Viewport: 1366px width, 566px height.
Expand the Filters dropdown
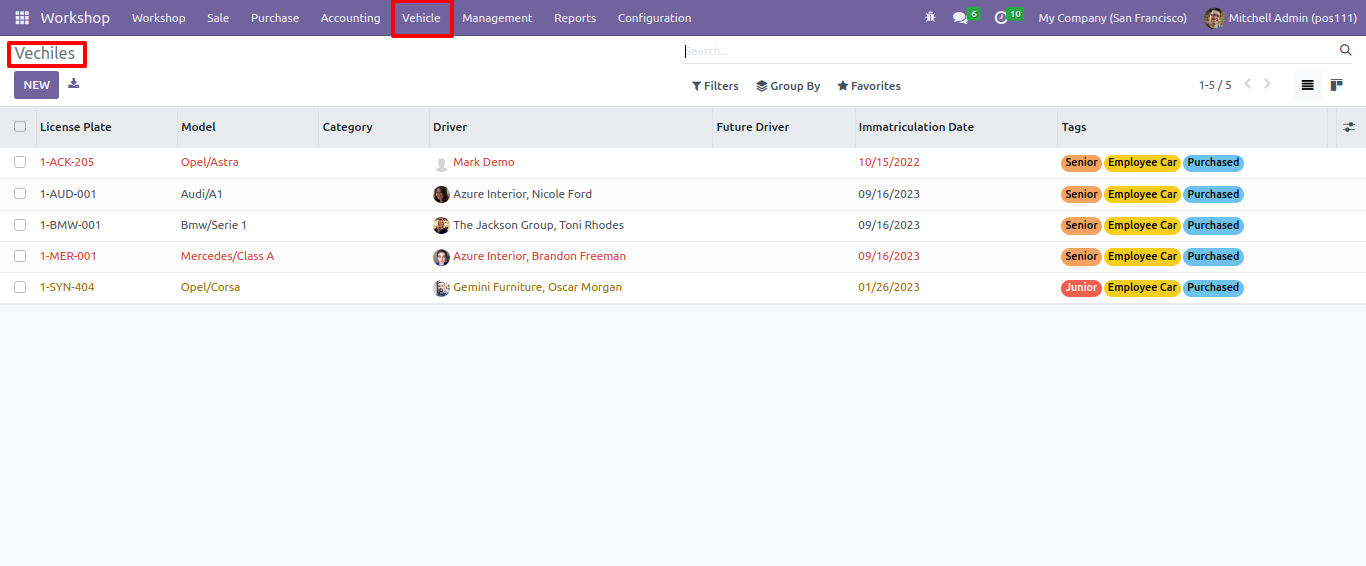click(715, 86)
